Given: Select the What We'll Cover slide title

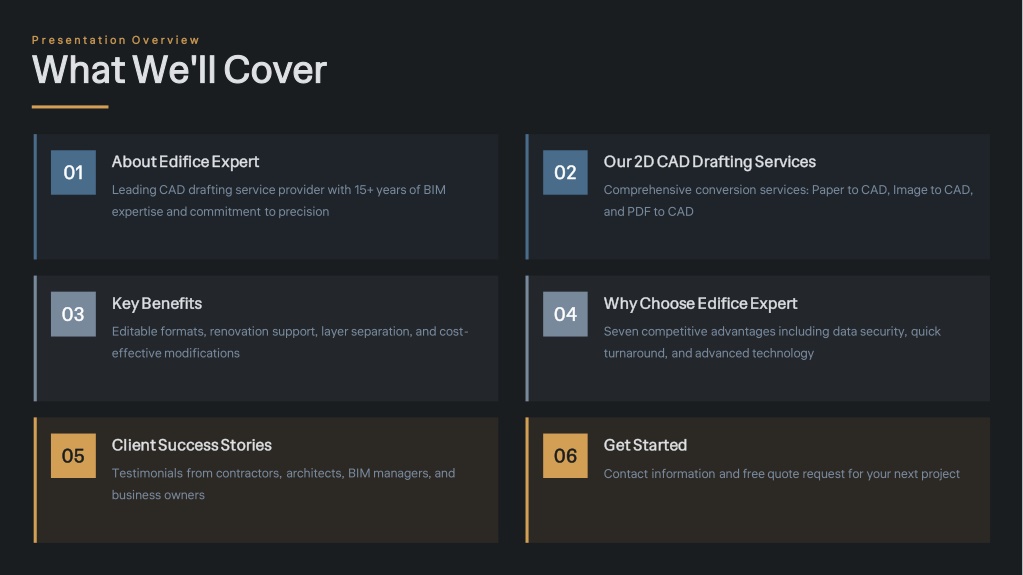Looking at the screenshot, I should pyautogui.click(x=179, y=70).
